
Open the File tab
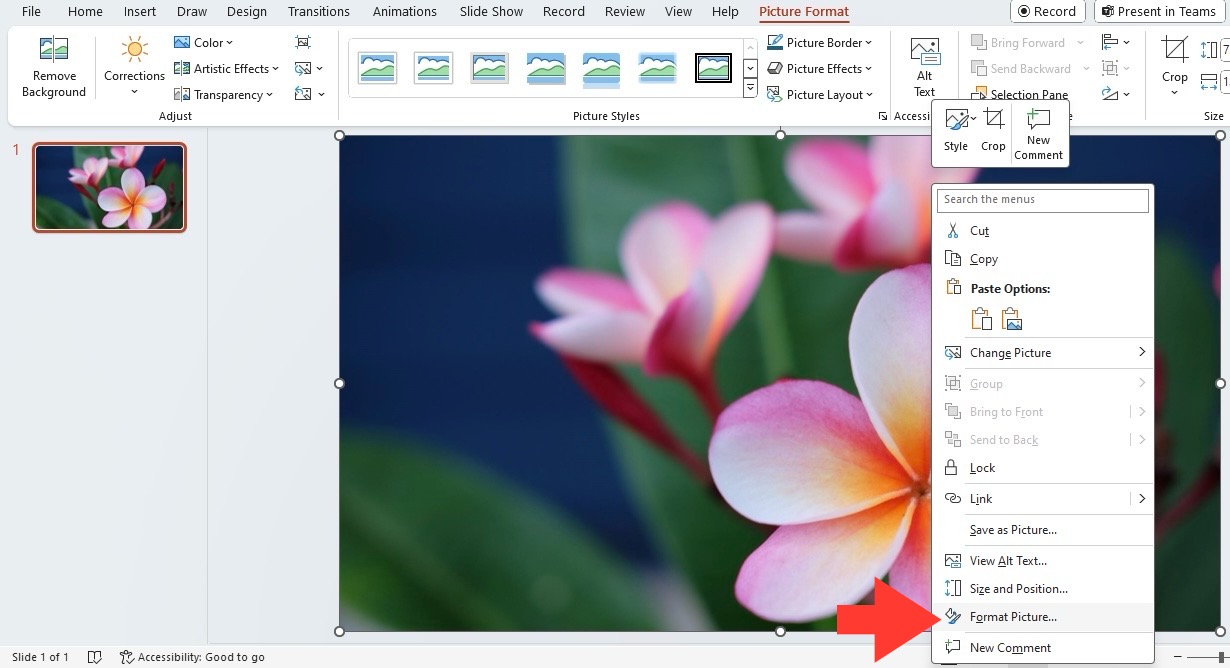tap(31, 12)
